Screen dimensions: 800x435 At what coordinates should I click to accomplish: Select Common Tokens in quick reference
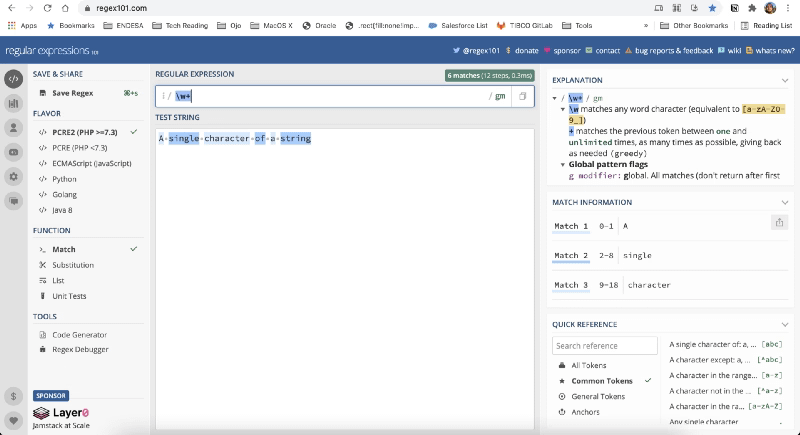click(603, 381)
